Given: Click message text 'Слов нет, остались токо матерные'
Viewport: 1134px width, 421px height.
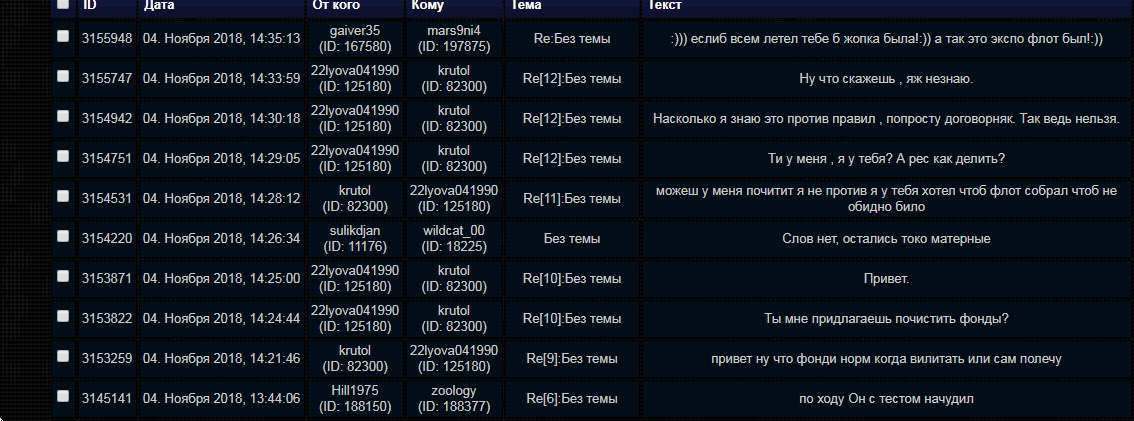Looking at the screenshot, I should coord(886,239).
